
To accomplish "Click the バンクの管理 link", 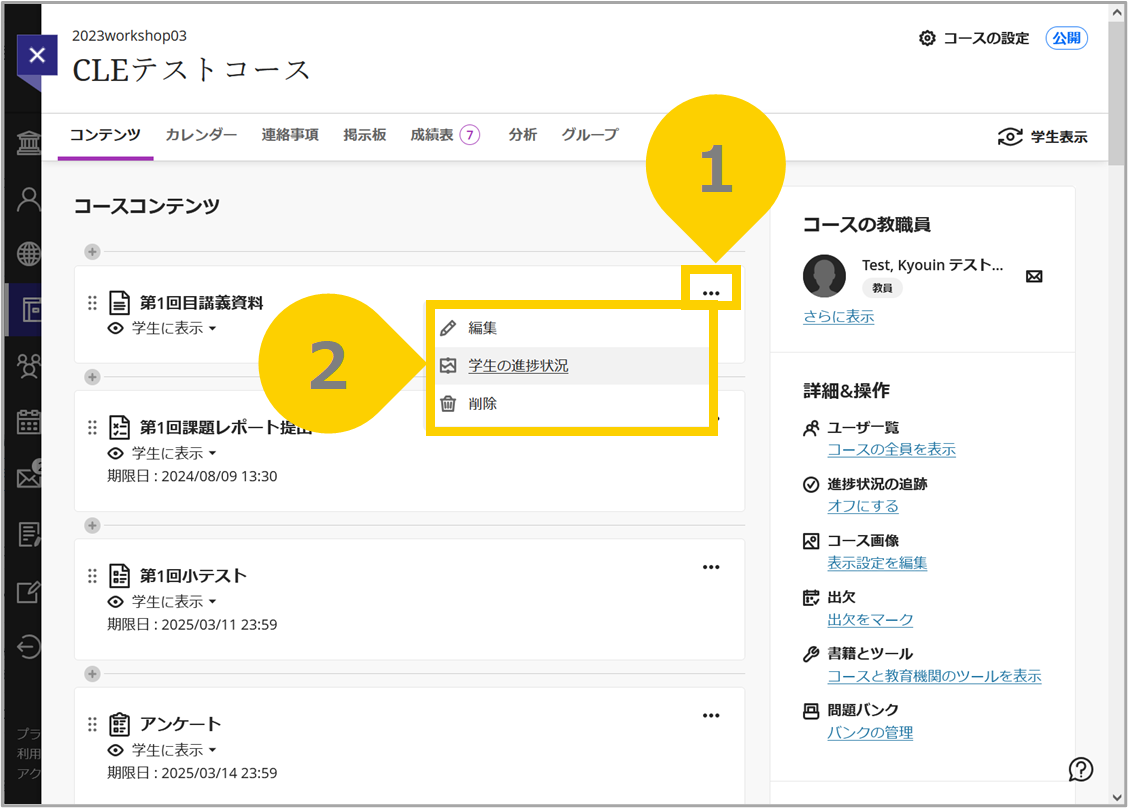I will (870, 732).
